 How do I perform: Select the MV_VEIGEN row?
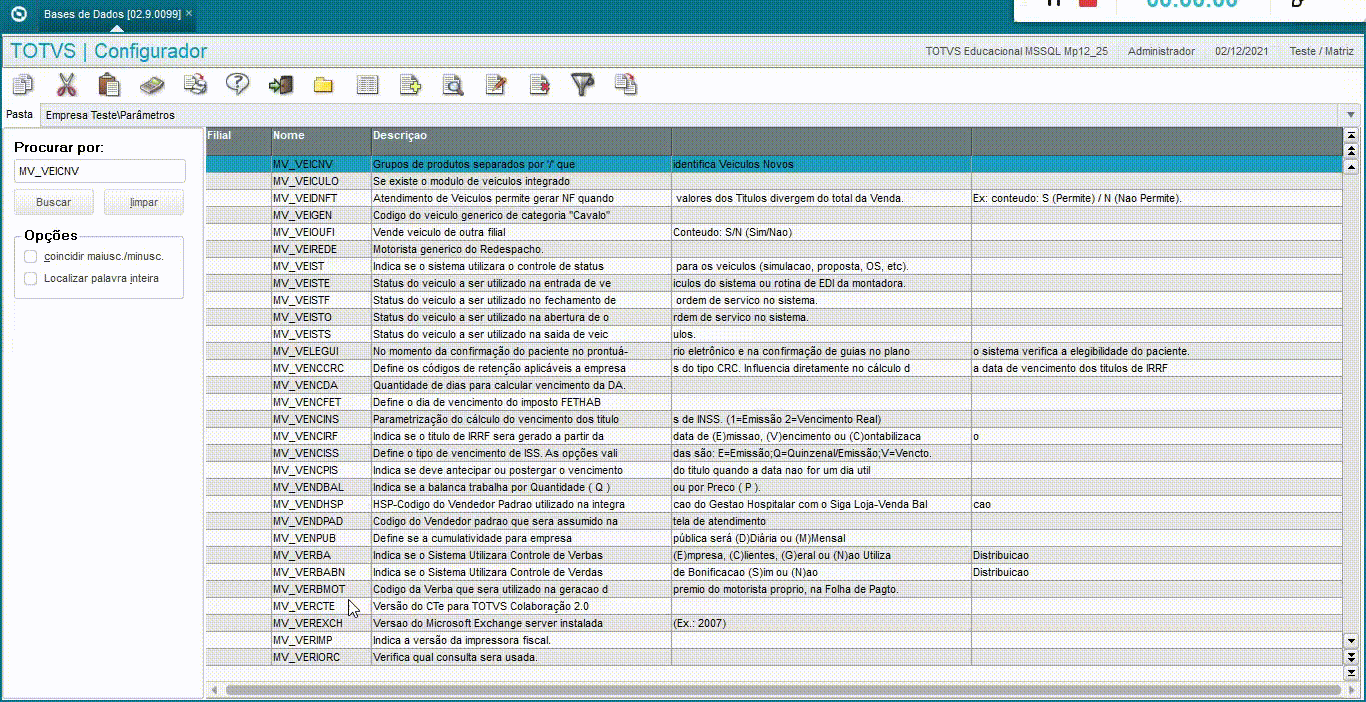coord(773,215)
